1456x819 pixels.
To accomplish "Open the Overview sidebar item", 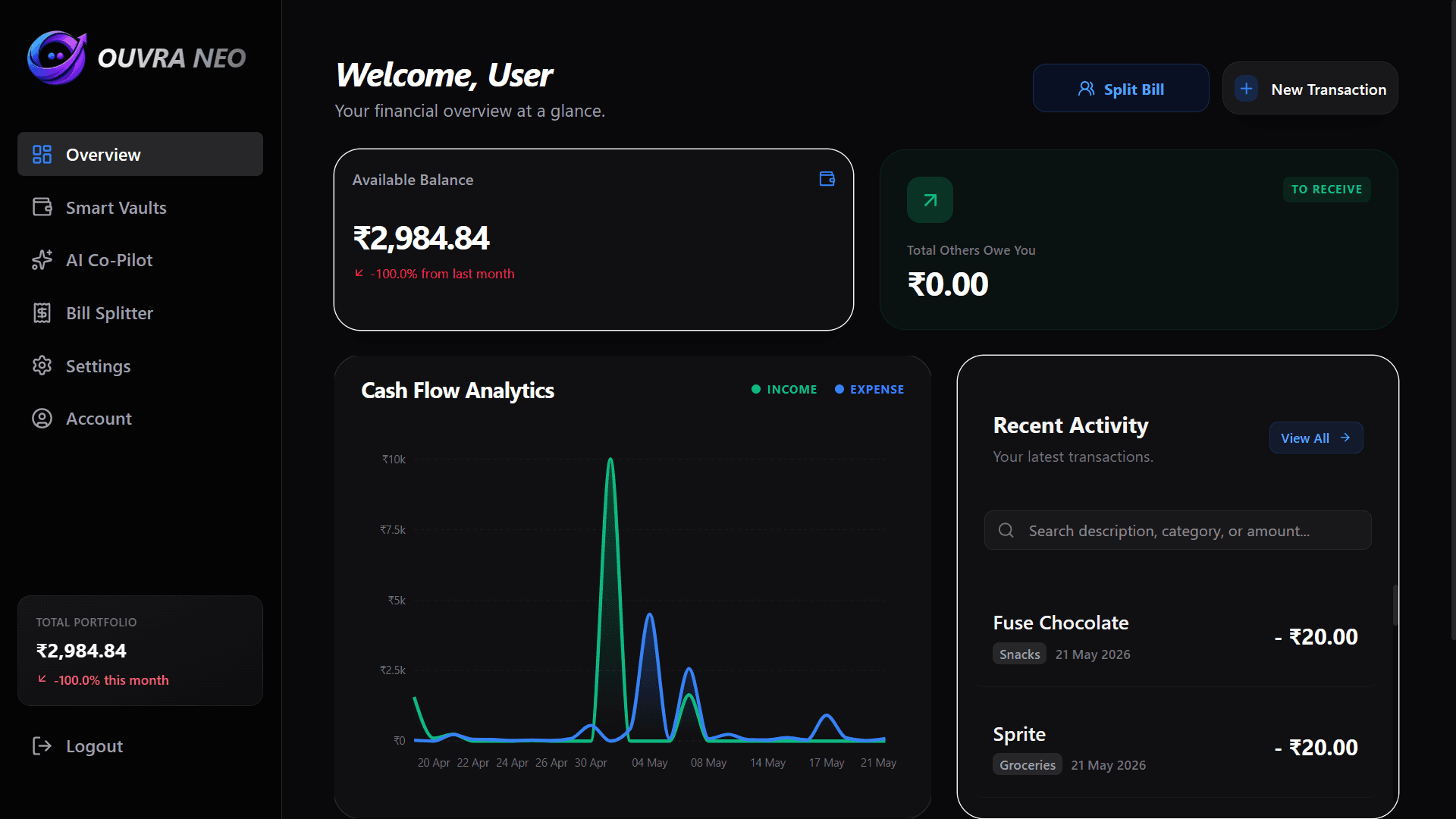I will tap(140, 154).
